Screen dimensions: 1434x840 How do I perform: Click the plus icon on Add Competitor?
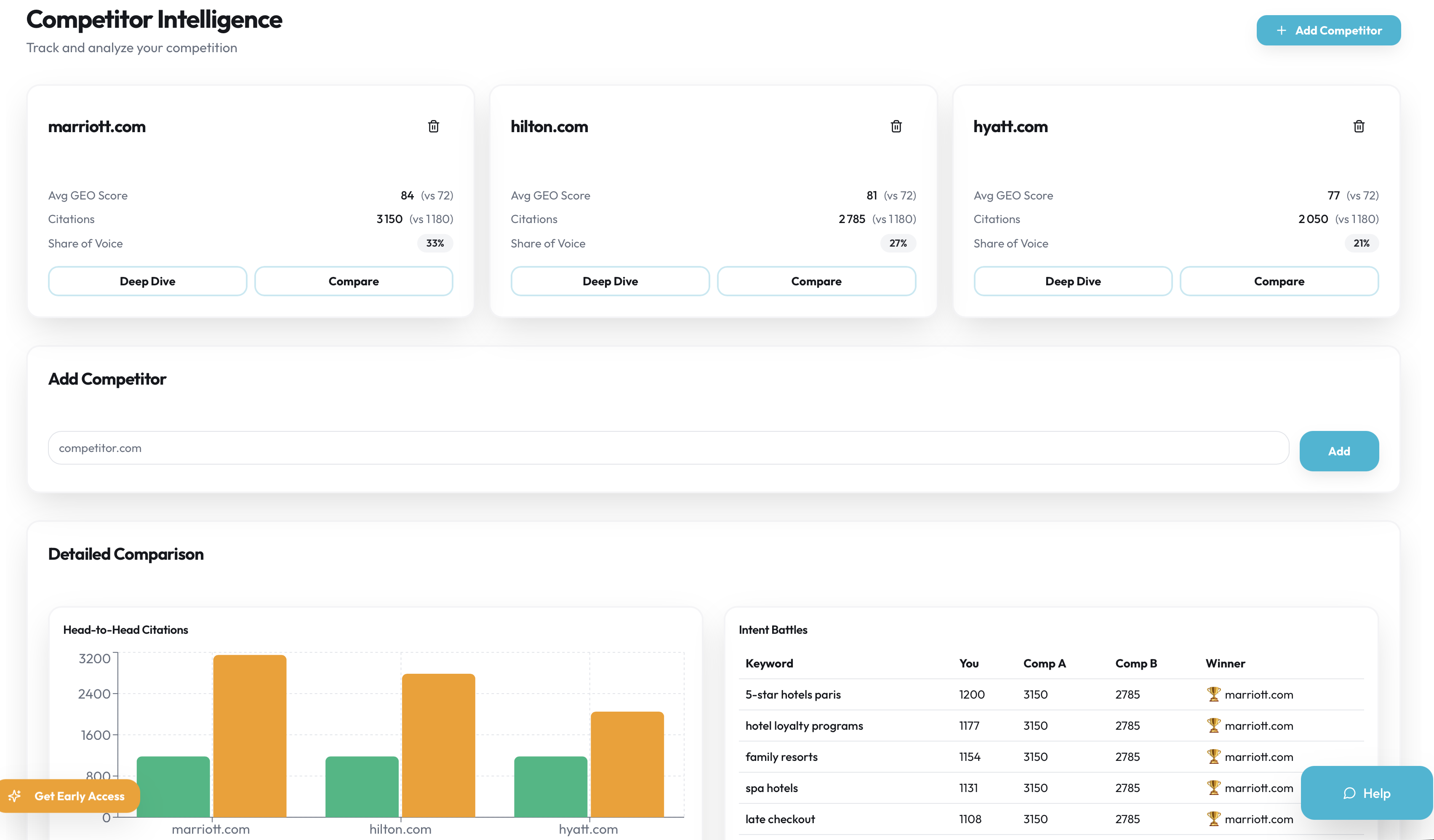click(x=1281, y=30)
